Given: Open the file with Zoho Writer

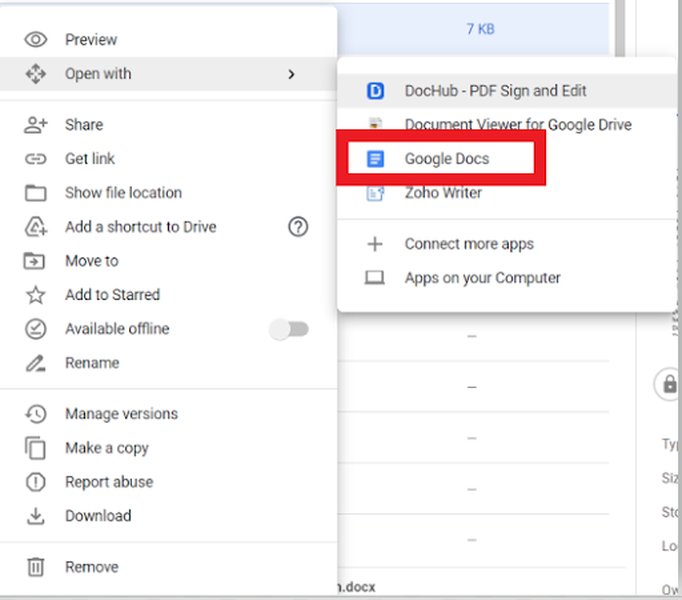Looking at the screenshot, I should (507, 193).
